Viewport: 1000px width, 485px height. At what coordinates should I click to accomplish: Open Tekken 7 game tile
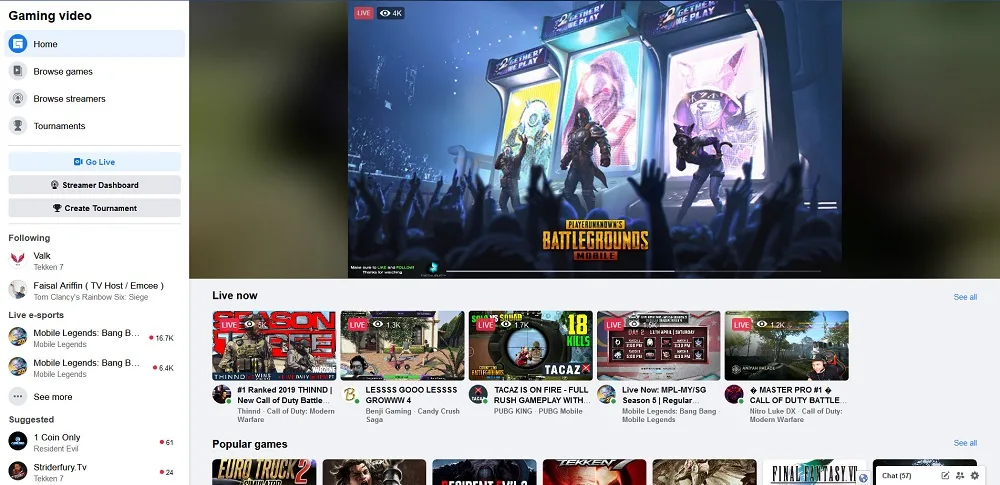[x=594, y=472]
